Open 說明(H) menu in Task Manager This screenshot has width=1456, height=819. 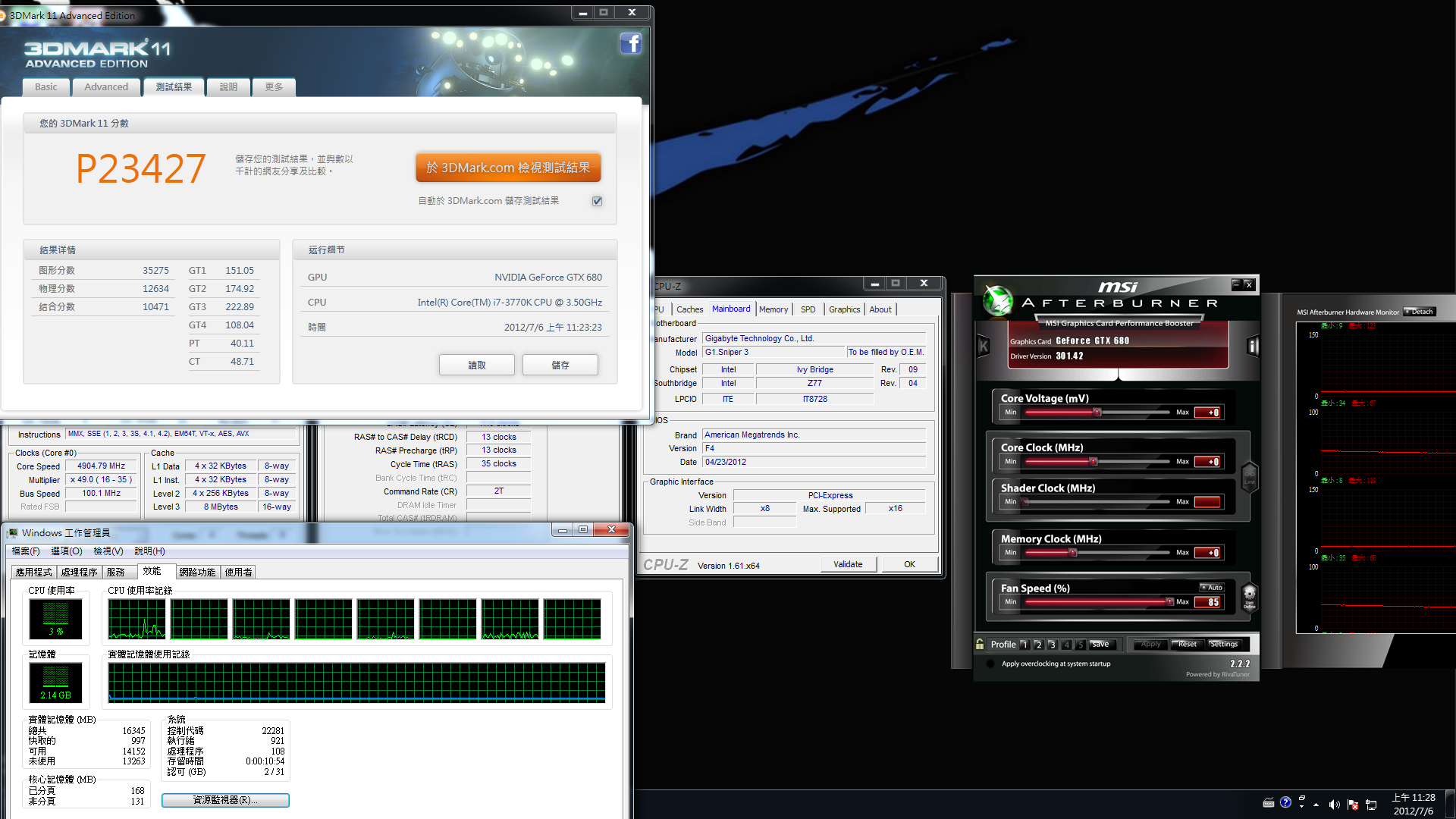click(x=149, y=551)
